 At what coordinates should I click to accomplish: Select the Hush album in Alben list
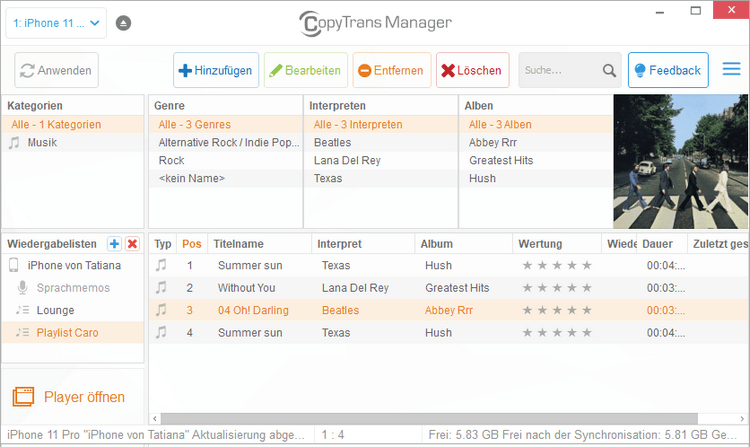pyautogui.click(x=536, y=178)
